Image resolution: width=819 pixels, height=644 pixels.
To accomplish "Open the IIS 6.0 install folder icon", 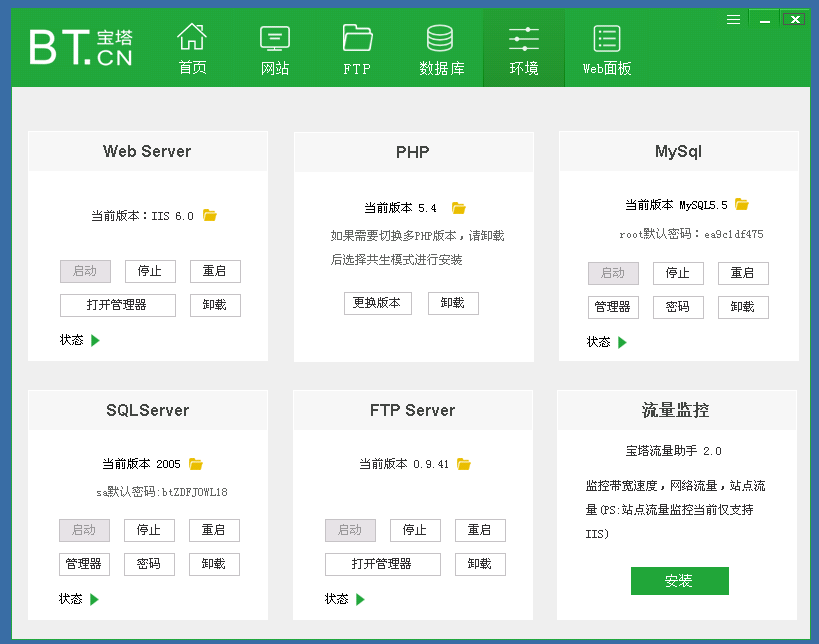I will [x=209, y=215].
